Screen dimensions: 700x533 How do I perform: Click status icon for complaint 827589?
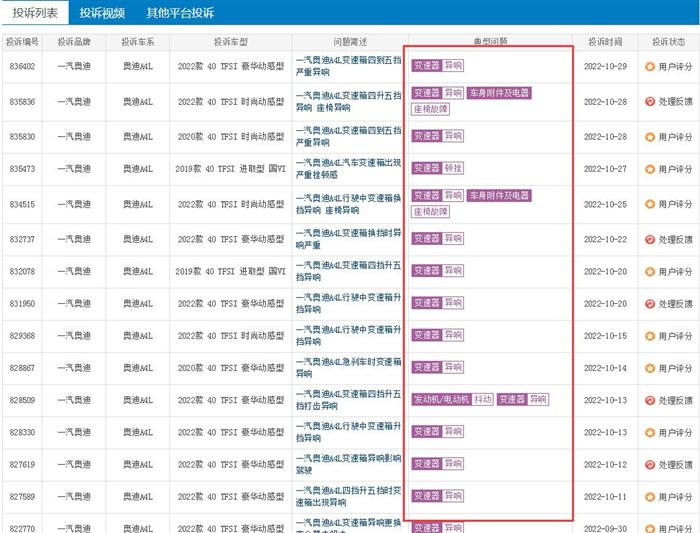click(650, 497)
